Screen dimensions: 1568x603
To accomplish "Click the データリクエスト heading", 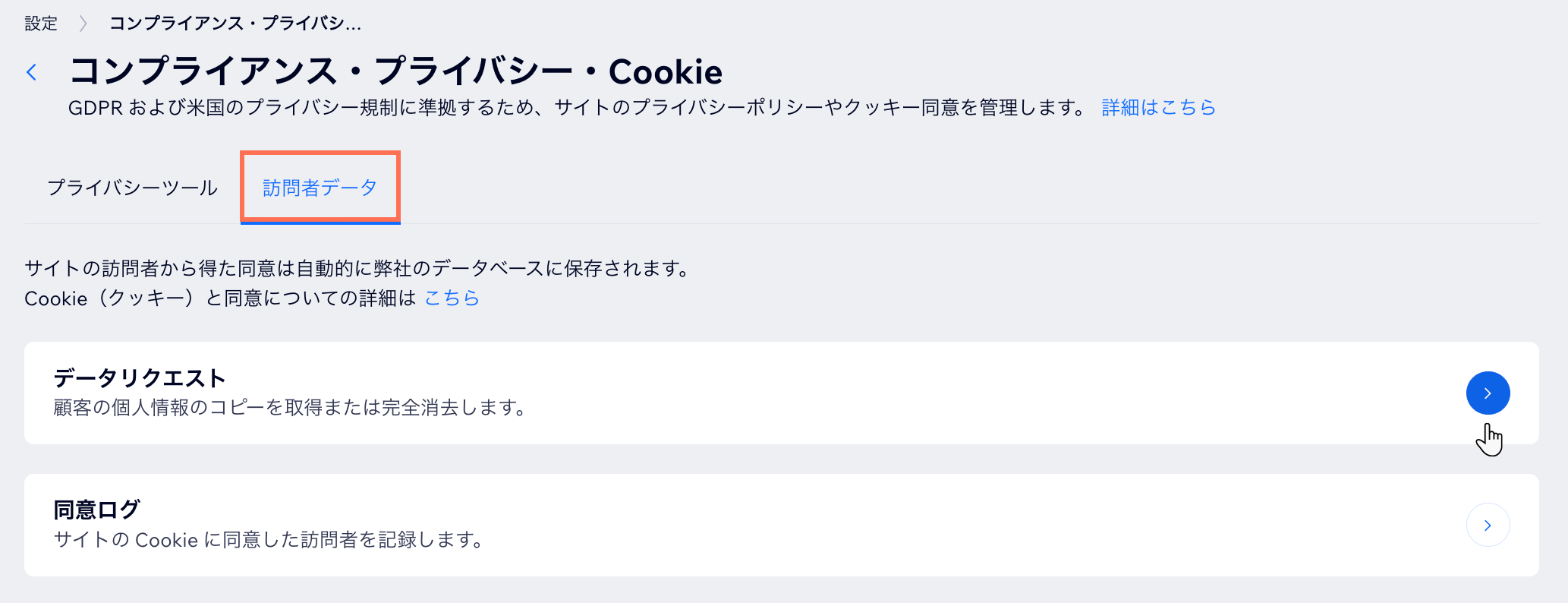I will [140, 377].
